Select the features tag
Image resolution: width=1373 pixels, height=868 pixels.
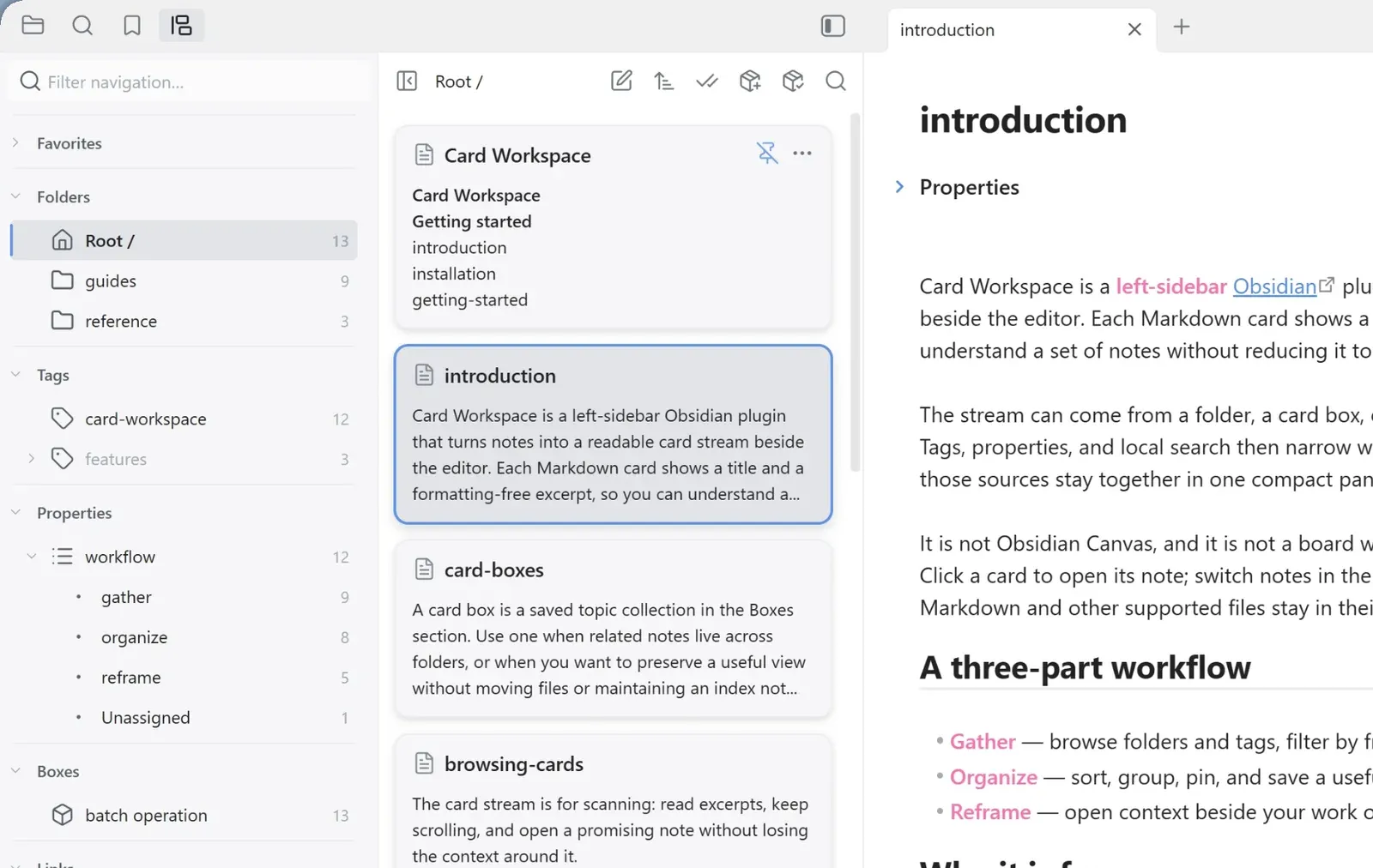pos(184,459)
